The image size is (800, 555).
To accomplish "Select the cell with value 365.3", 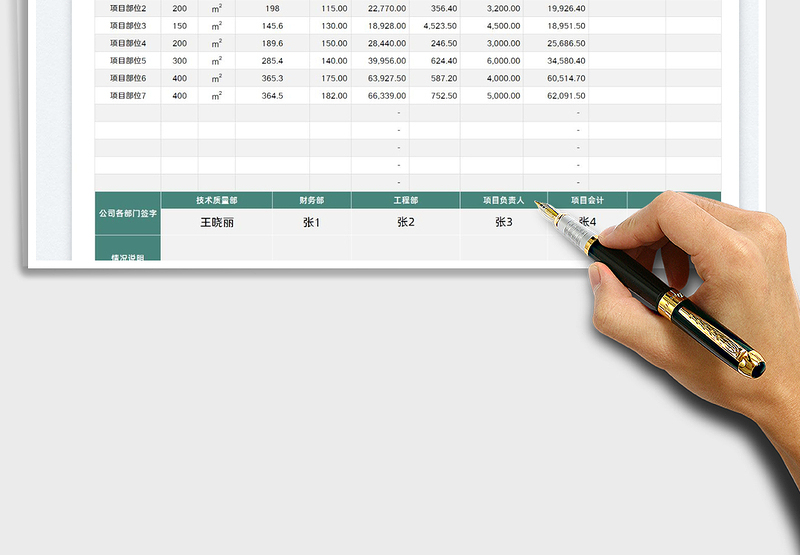I will (272, 78).
